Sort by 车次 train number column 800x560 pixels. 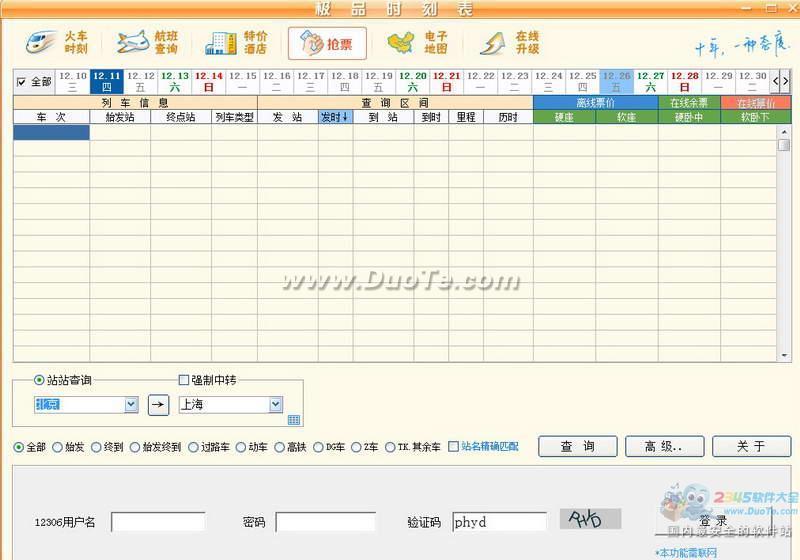[51, 117]
